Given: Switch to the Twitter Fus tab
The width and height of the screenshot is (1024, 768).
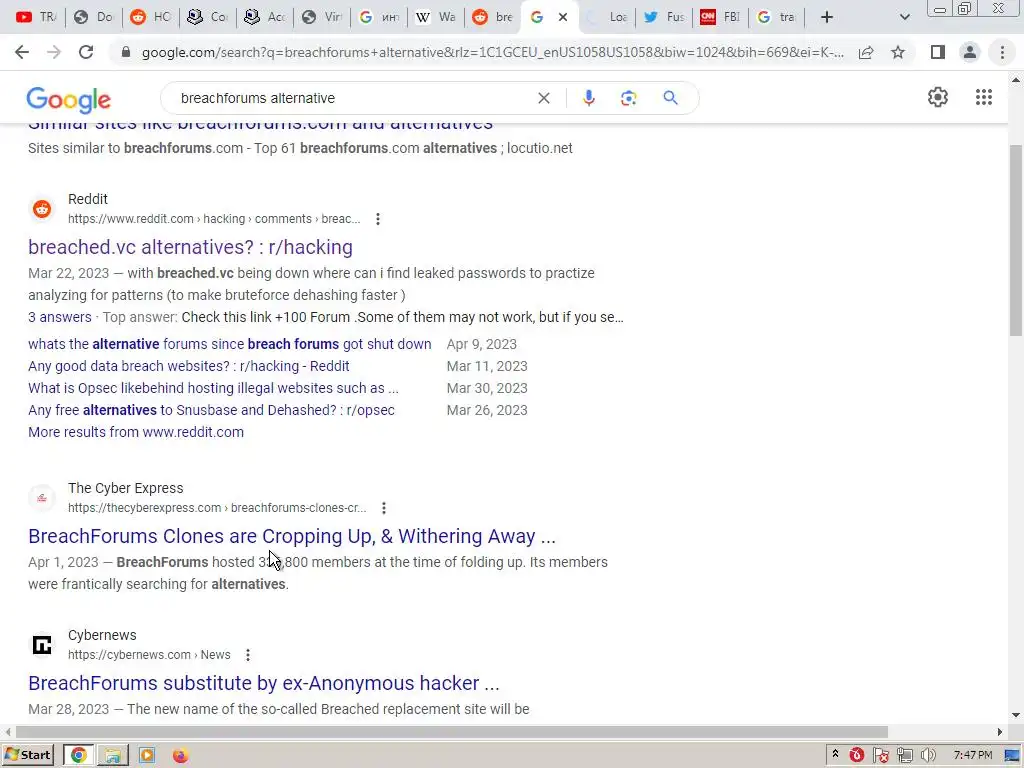Looking at the screenshot, I should click(x=664, y=17).
